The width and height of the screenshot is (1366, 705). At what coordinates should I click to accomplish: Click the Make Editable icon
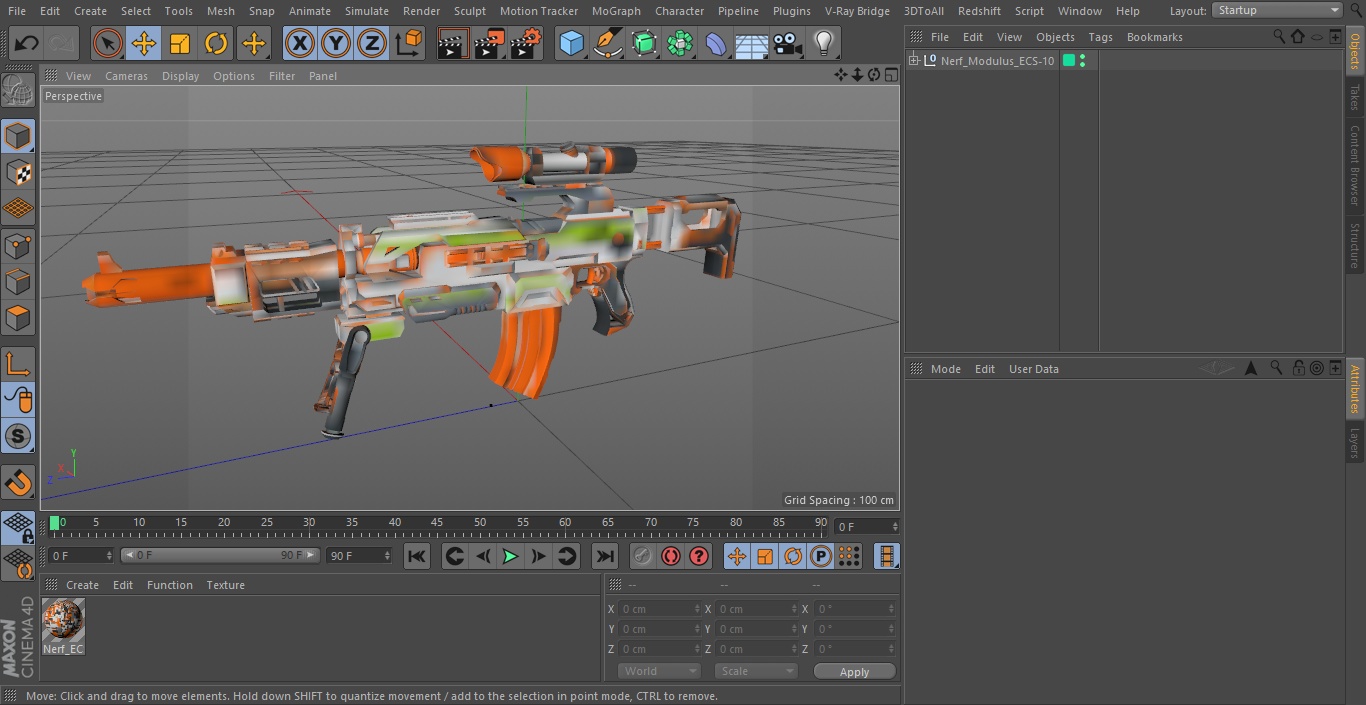(18, 91)
